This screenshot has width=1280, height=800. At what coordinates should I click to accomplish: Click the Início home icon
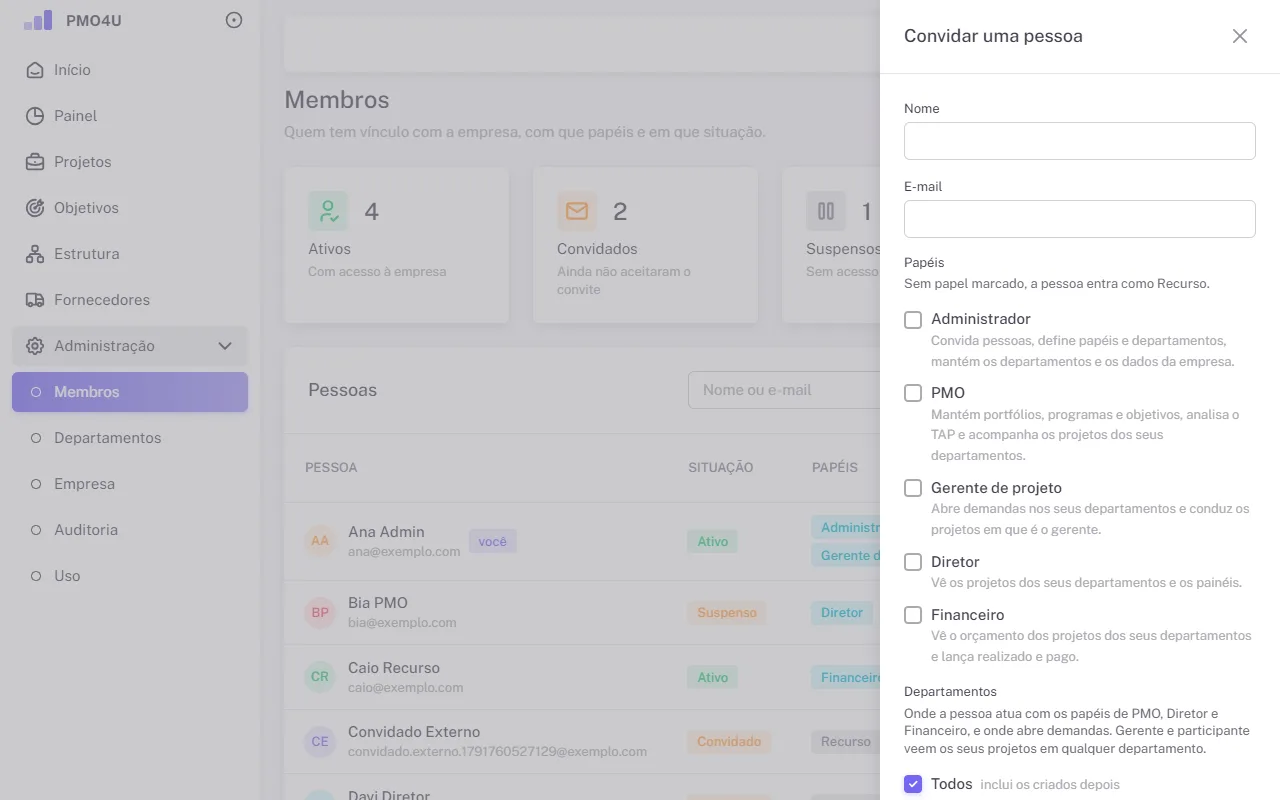(x=35, y=70)
